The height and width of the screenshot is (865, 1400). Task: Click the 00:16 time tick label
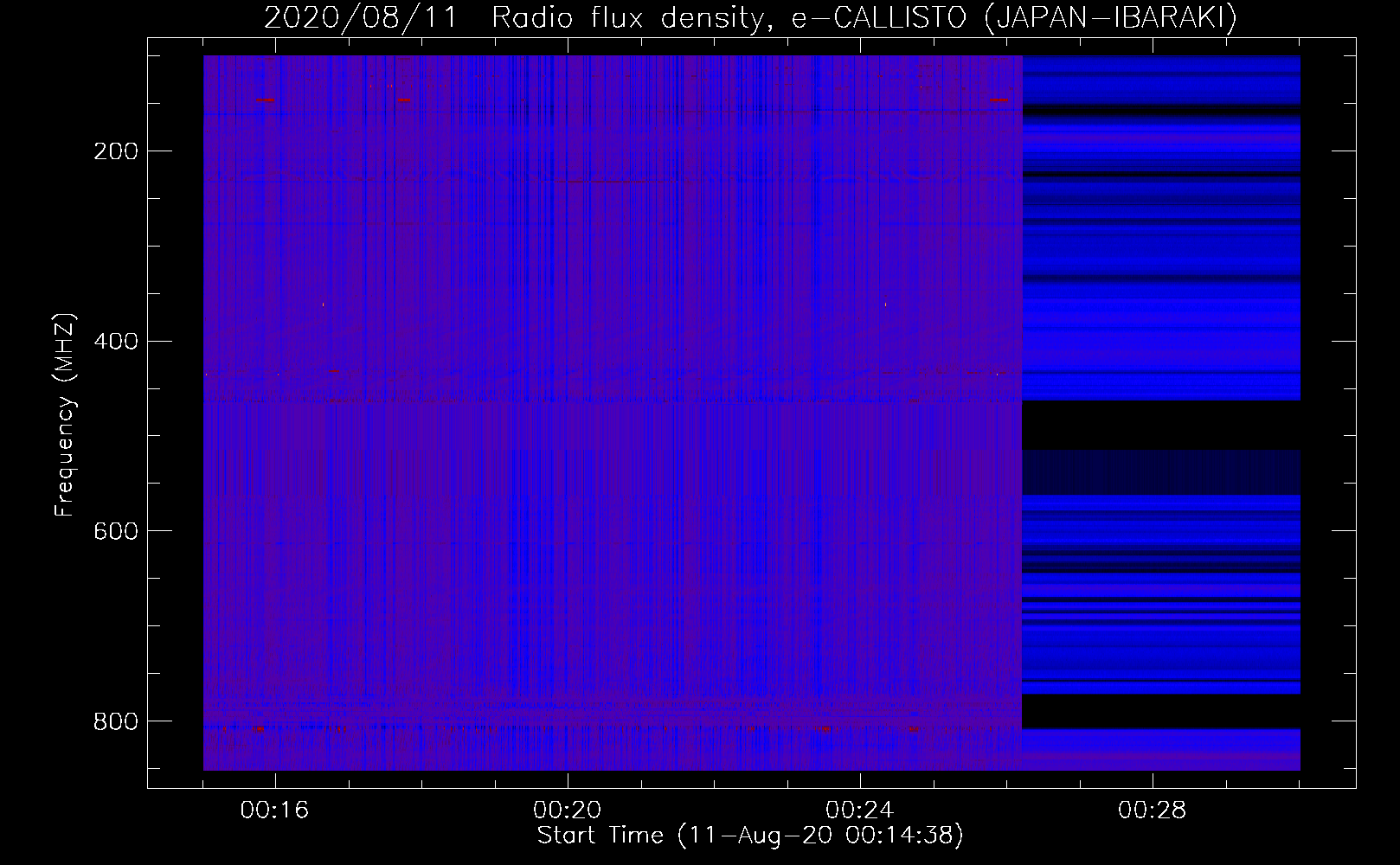[x=275, y=811]
